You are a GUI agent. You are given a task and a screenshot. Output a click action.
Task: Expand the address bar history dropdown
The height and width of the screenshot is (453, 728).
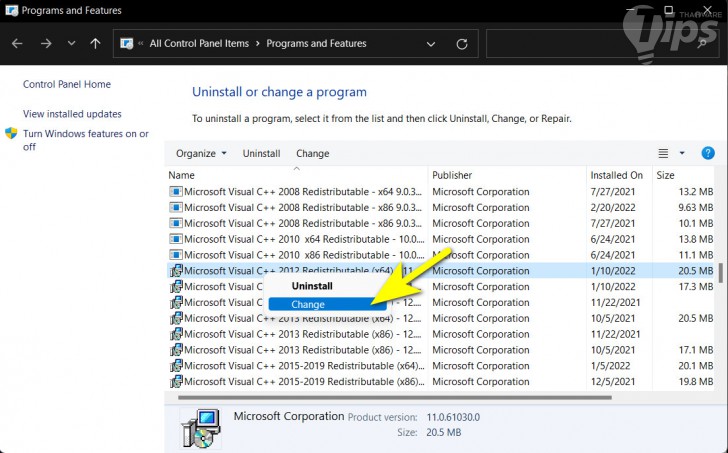[431, 44]
